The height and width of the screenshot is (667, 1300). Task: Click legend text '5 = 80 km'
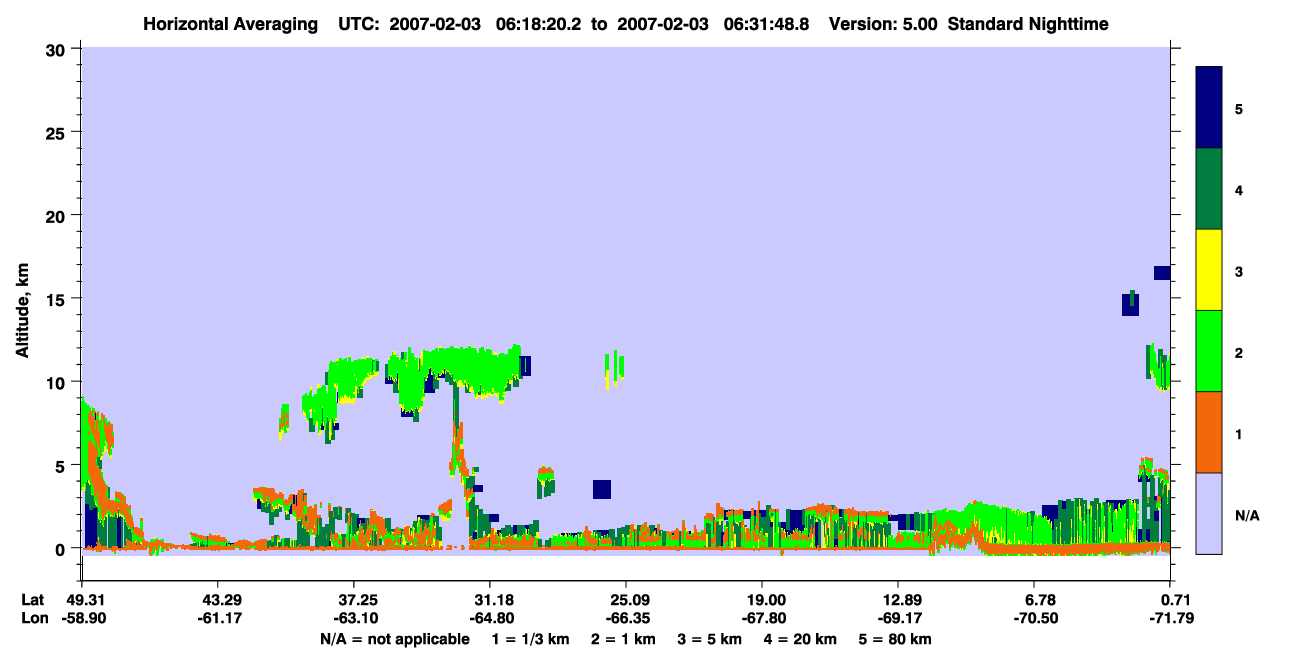point(894,639)
